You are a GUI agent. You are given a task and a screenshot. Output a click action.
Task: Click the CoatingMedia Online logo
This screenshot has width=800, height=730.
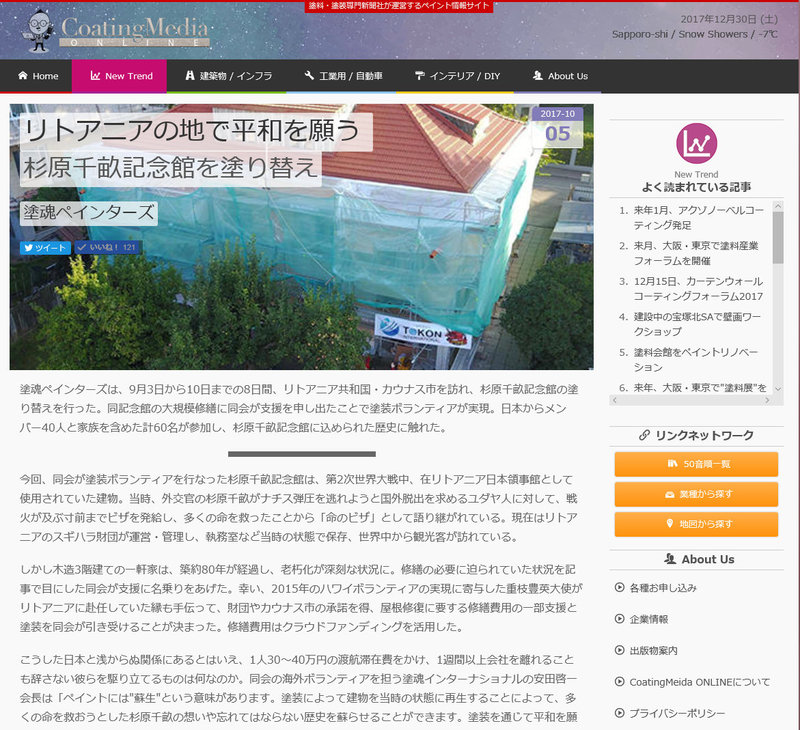[135, 32]
